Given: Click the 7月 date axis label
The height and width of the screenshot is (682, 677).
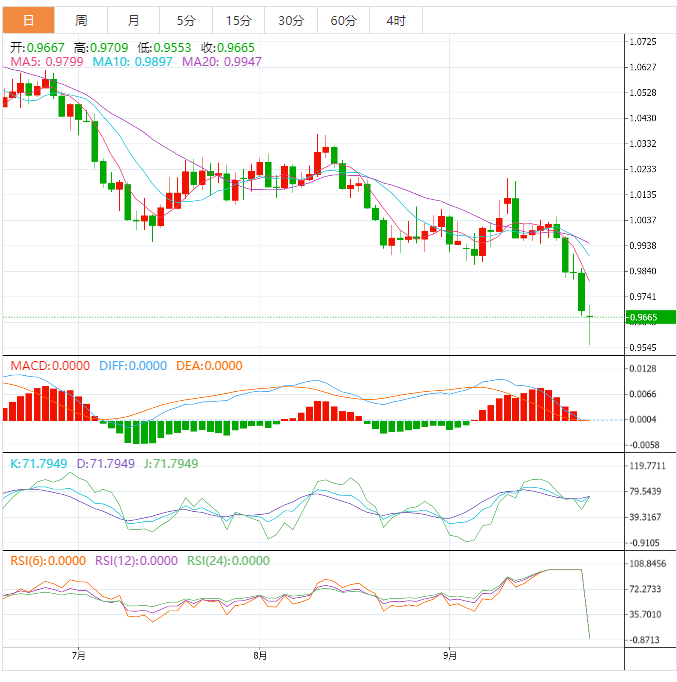Looking at the screenshot, I should pos(79,655).
